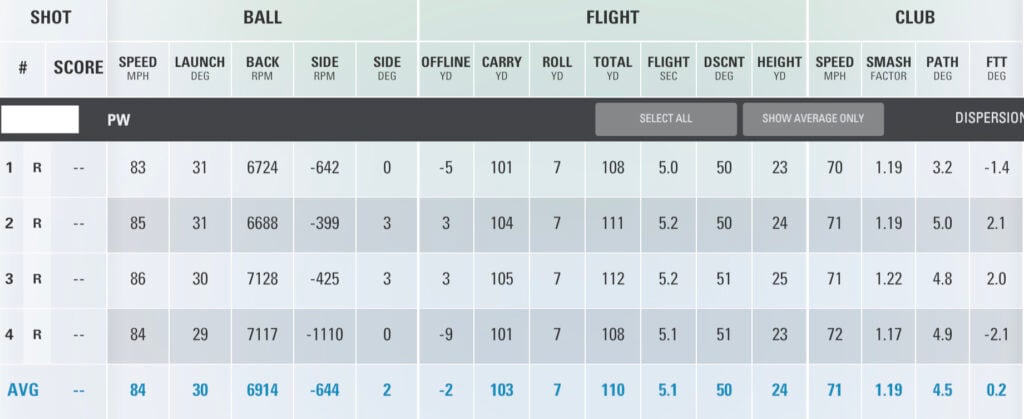The width and height of the screenshot is (1024, 419).
Task: Select shot row number 2
Action: tap(10, 223)
